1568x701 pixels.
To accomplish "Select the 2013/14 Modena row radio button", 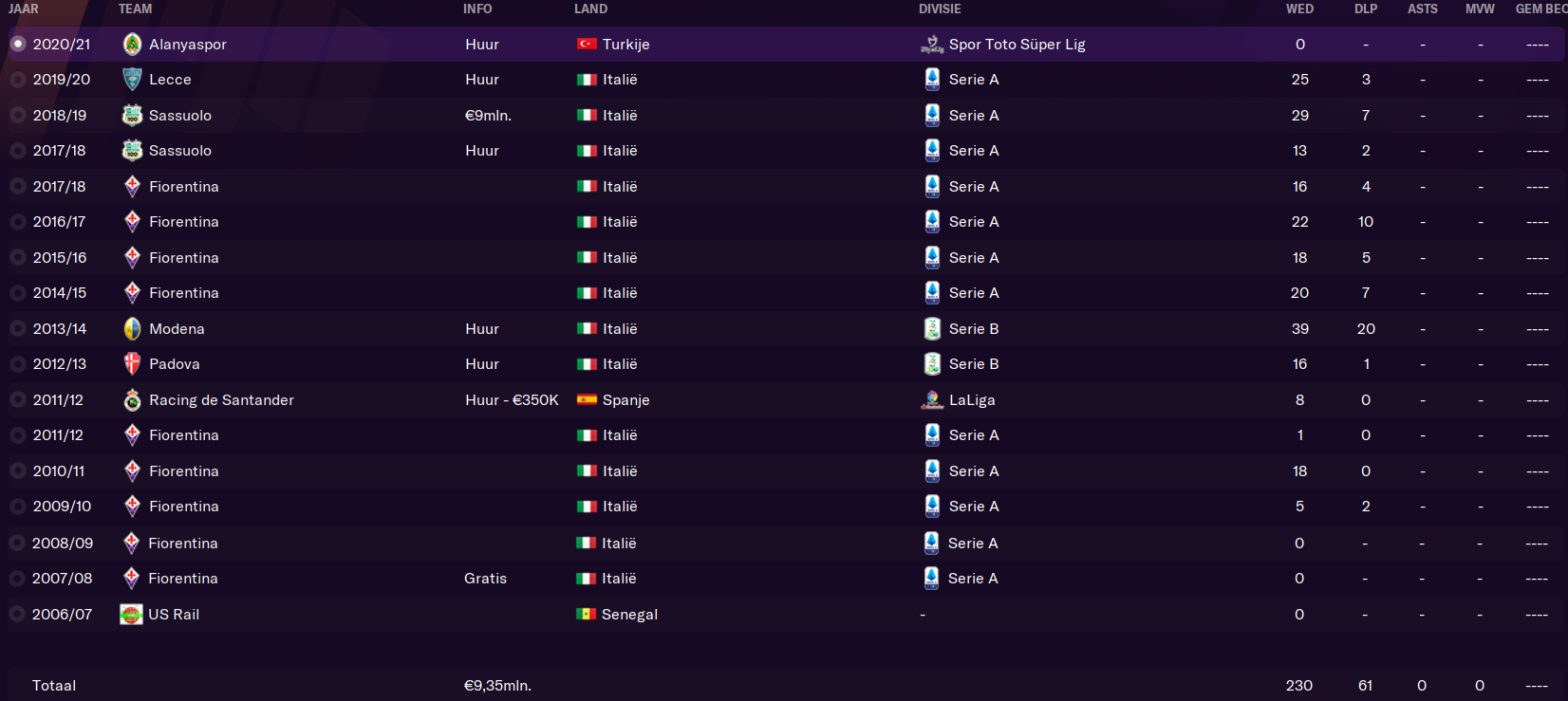I will click(x=17, y=328).
